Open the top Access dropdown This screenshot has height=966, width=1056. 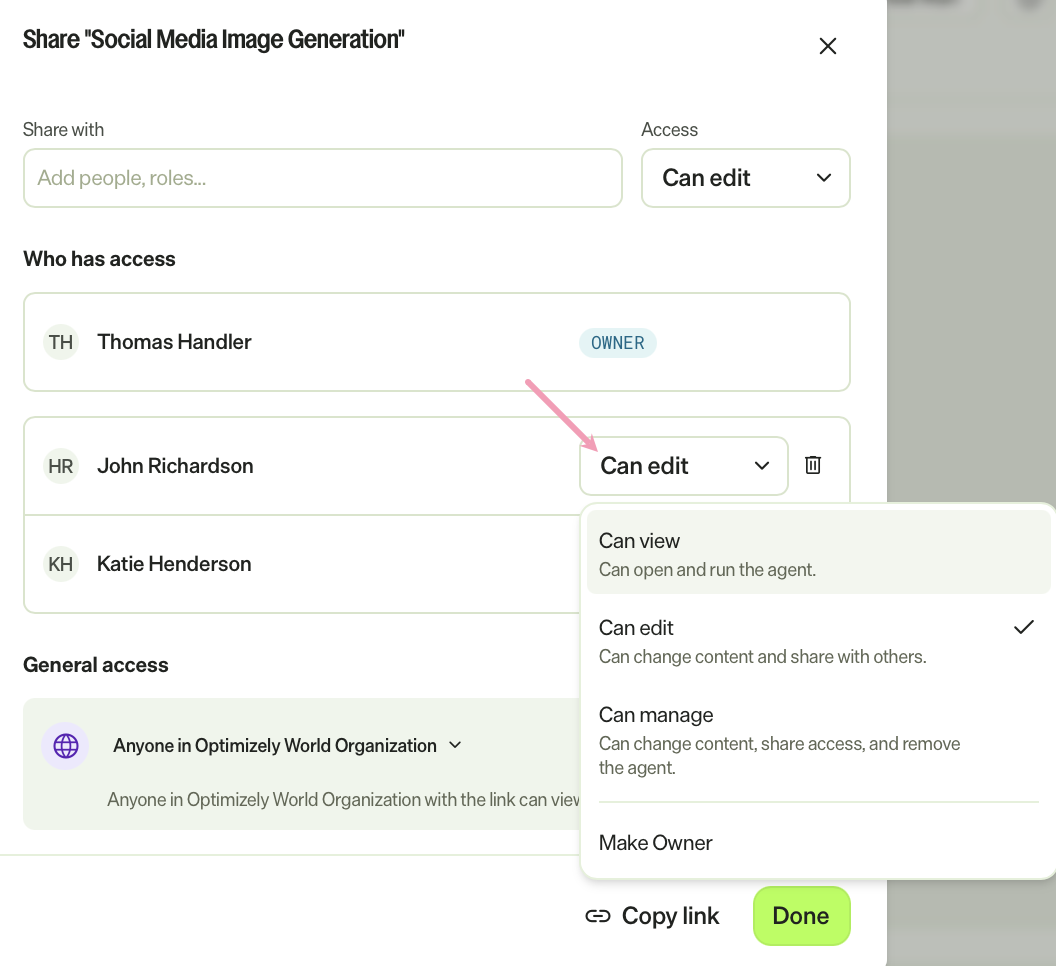[746, 178]
